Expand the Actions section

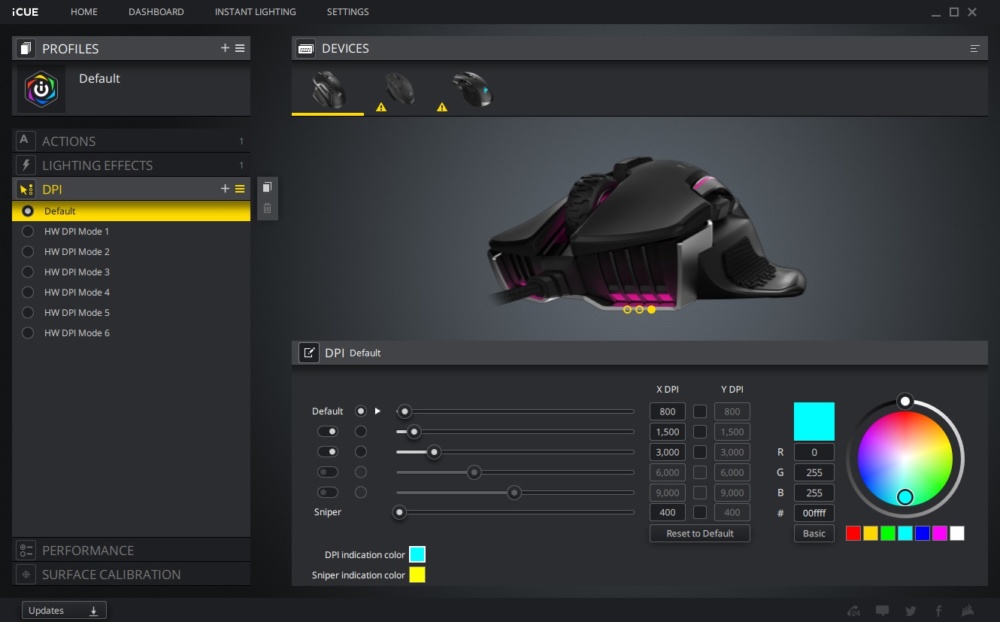click(x=131, y=141)
